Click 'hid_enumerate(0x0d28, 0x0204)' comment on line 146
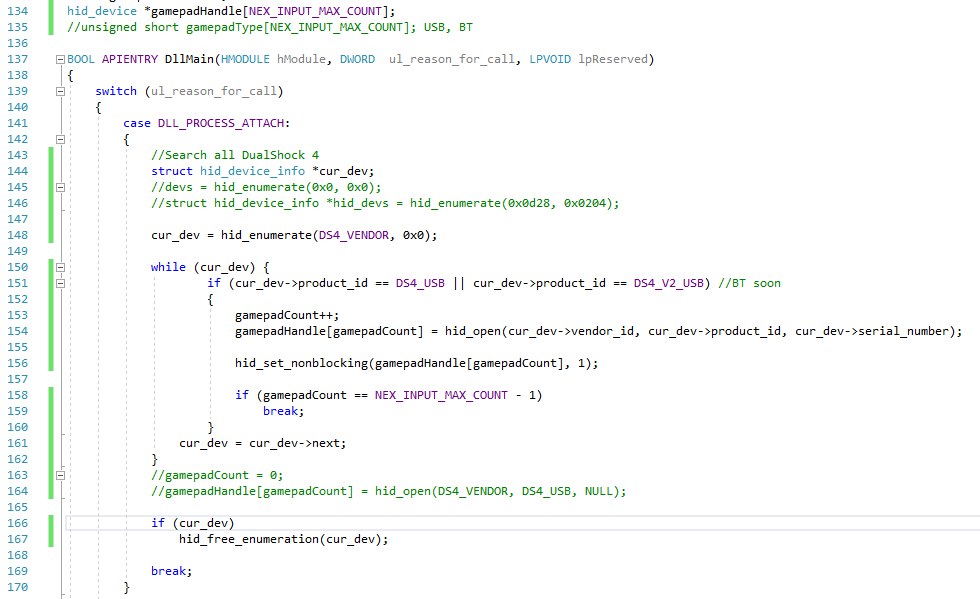This screenshot has height=599, width=980. (x=514, y=203)
